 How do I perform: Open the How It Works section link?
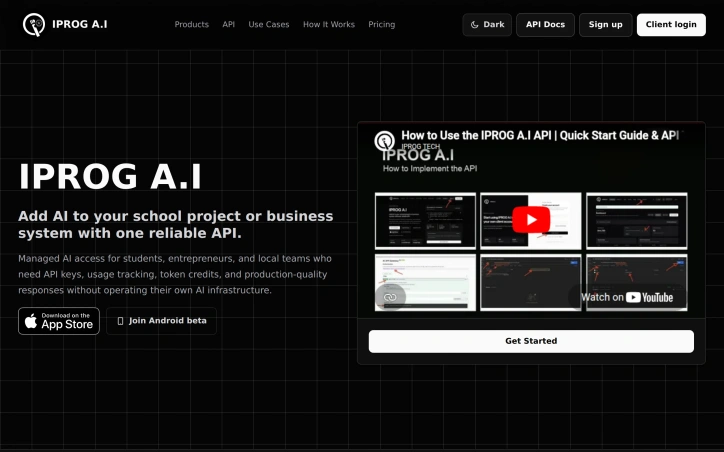click(x=329, y=24)
